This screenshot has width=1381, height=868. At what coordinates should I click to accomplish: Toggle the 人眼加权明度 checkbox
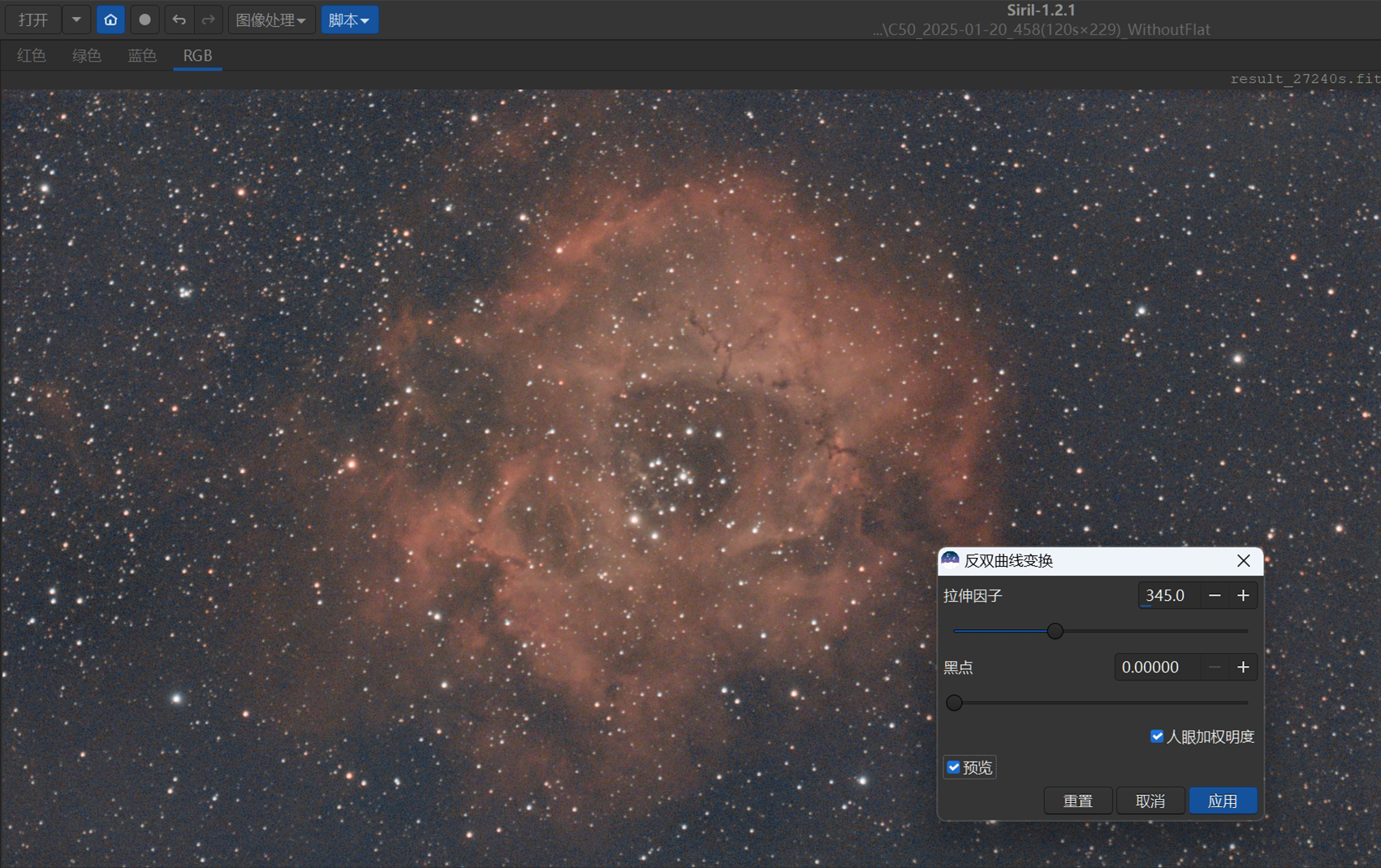(1157, 736)
